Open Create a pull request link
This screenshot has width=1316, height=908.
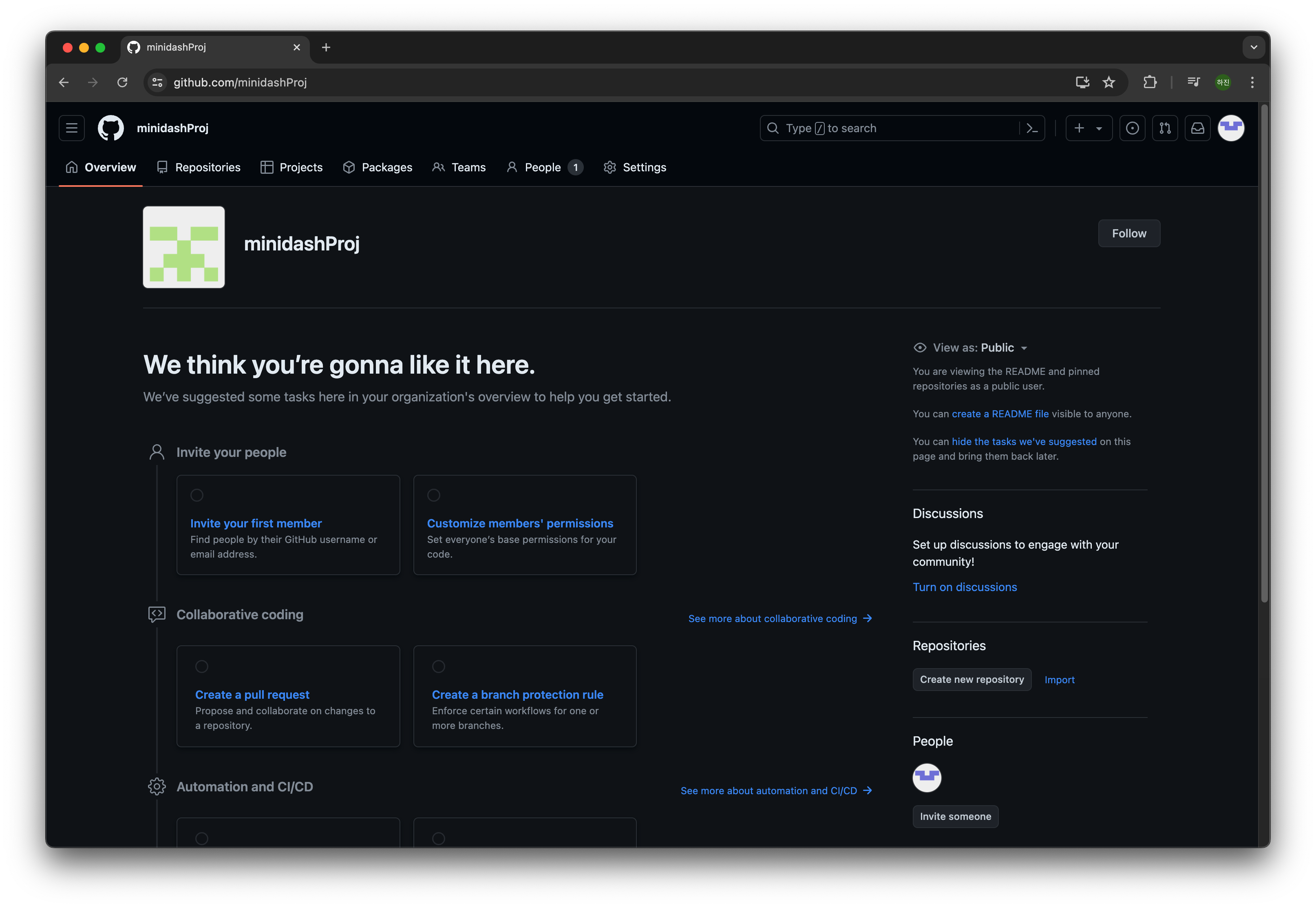252,695
